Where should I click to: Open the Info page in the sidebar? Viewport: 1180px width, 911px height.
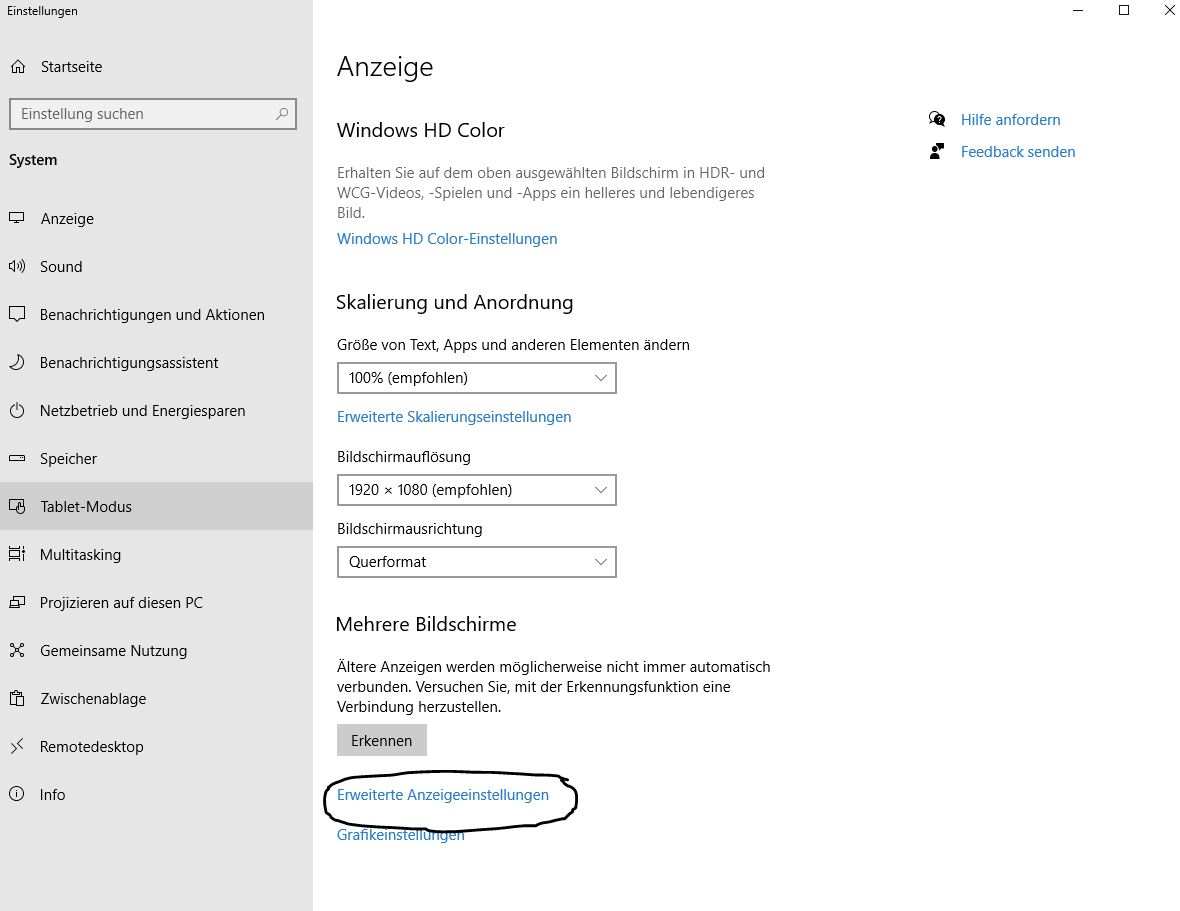tap(157, 794)
